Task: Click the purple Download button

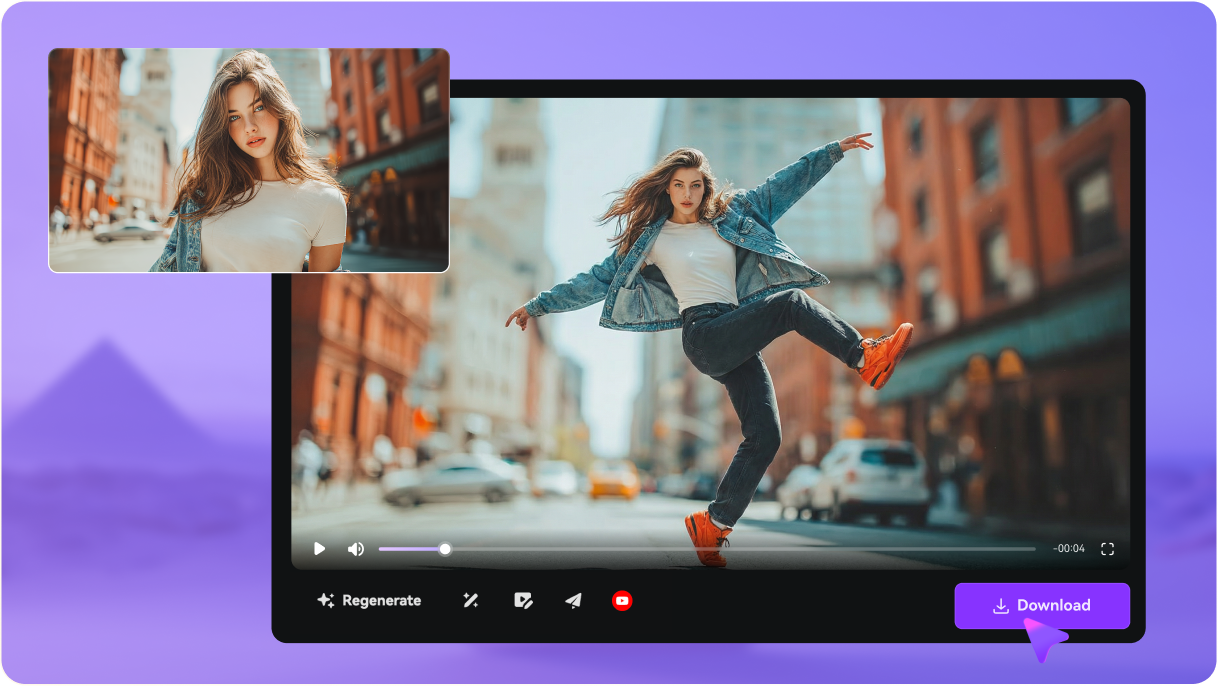Action: [1042, 606]
